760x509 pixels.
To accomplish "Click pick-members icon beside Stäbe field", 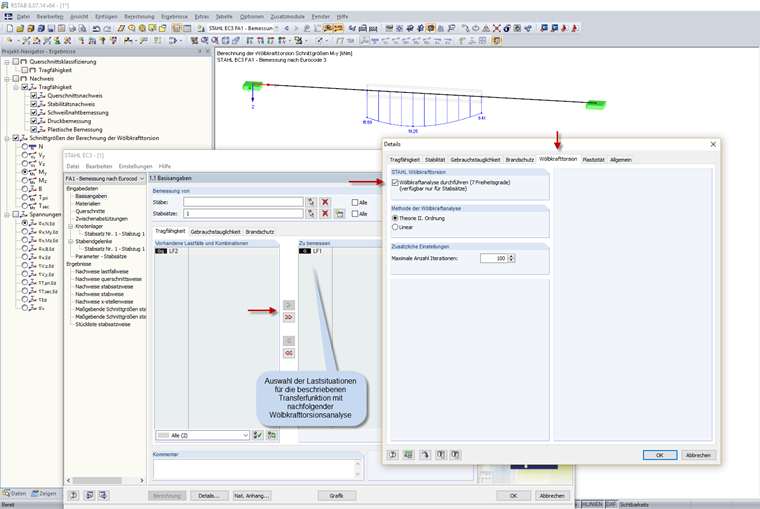I will (311, 202).
